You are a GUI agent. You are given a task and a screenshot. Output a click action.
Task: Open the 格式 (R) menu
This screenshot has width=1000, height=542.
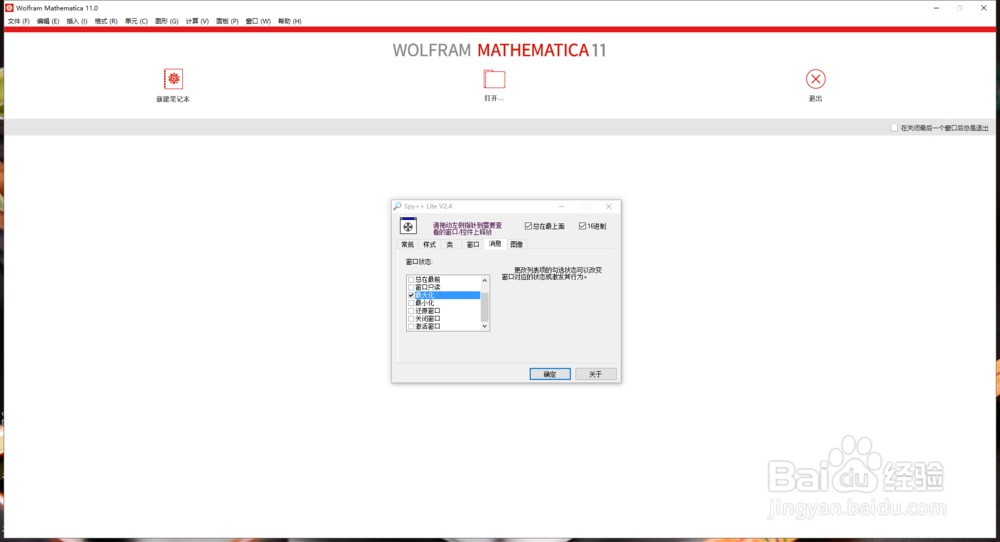pos(107,21)
